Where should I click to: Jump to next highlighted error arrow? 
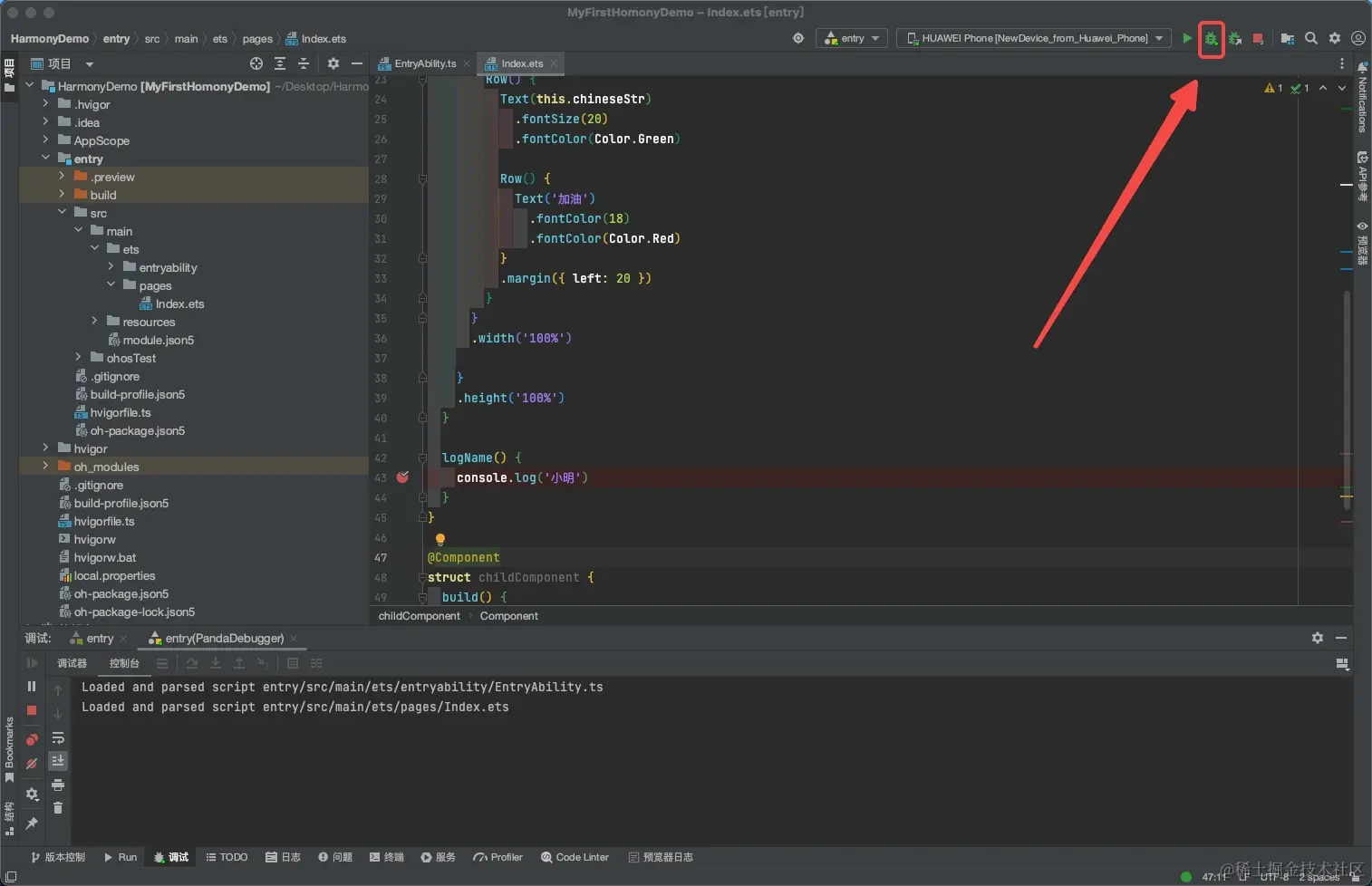1342,88
